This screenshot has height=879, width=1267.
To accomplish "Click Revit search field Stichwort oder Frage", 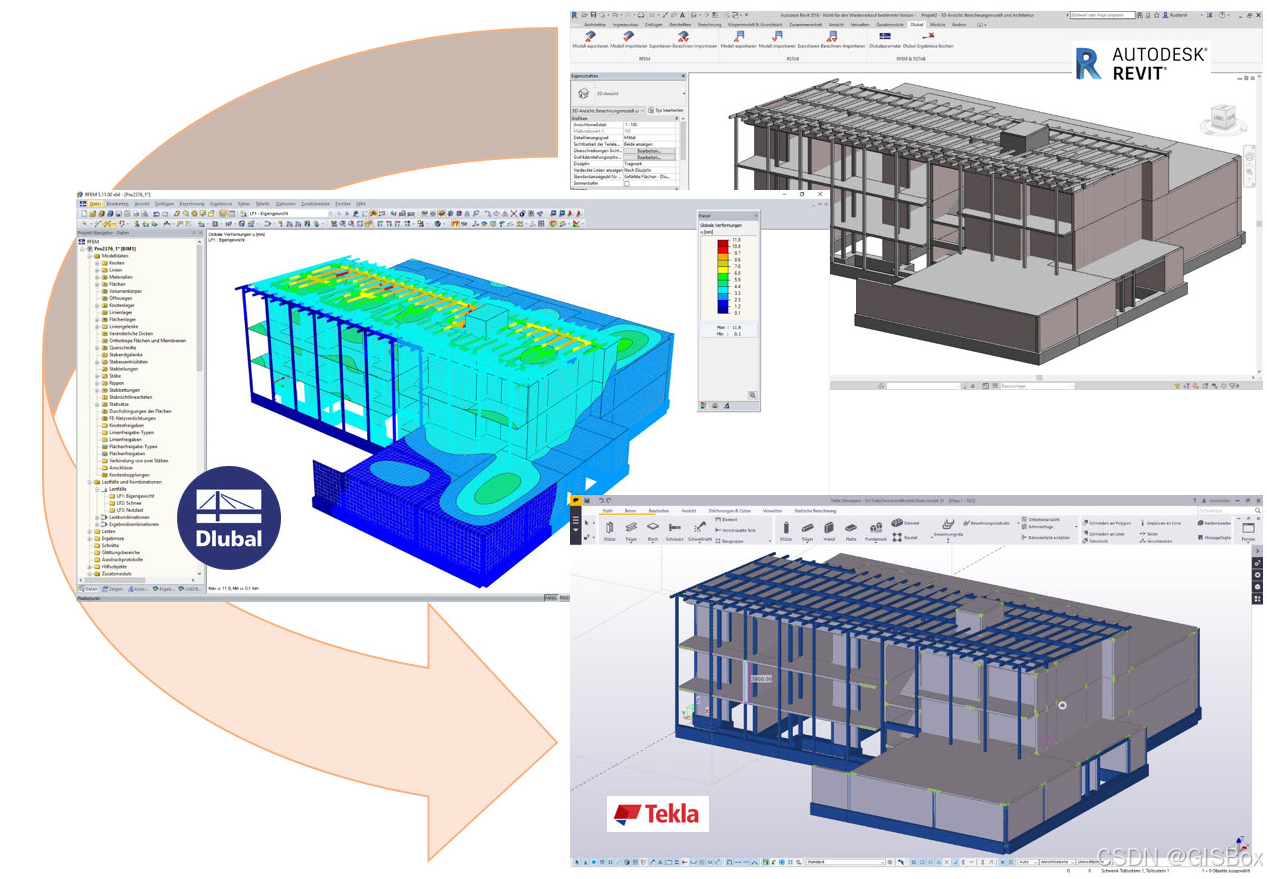I will (1100, 15).
